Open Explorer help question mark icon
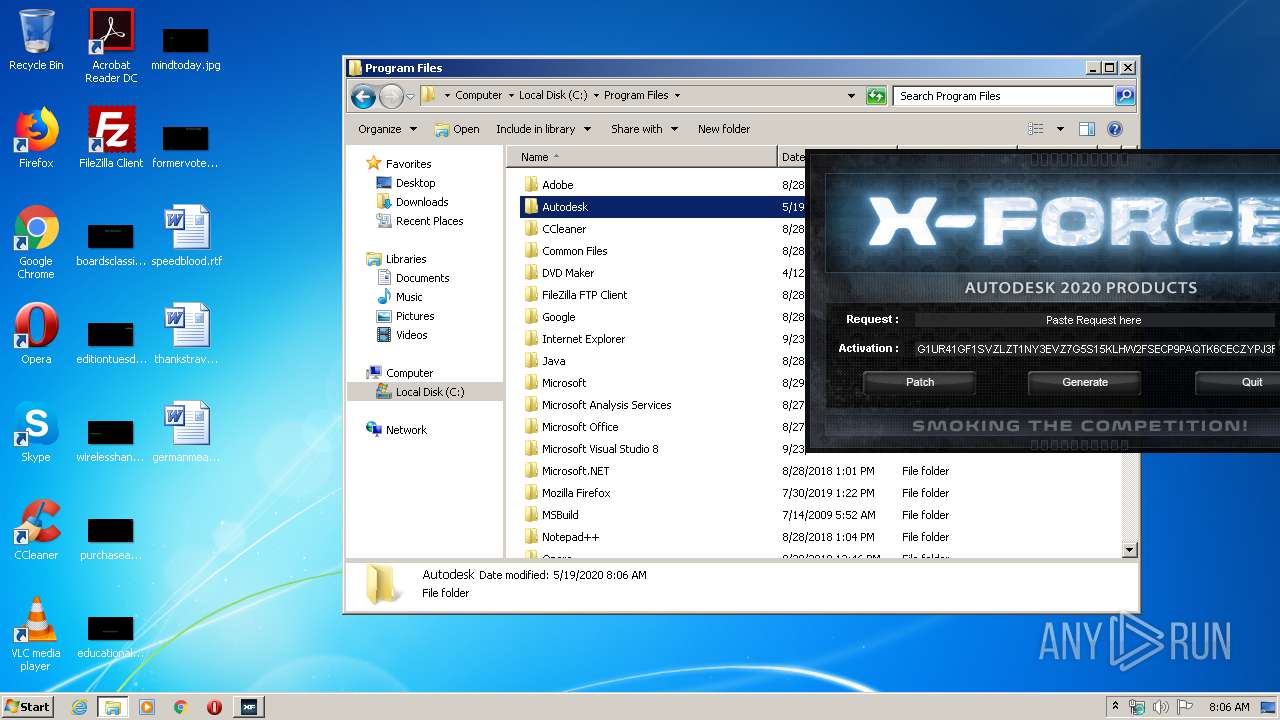Viewport: 1280px width, 720px height. 1115,129
